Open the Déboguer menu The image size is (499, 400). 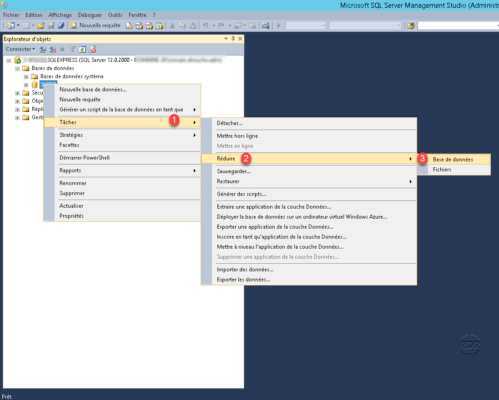(90, 15)
